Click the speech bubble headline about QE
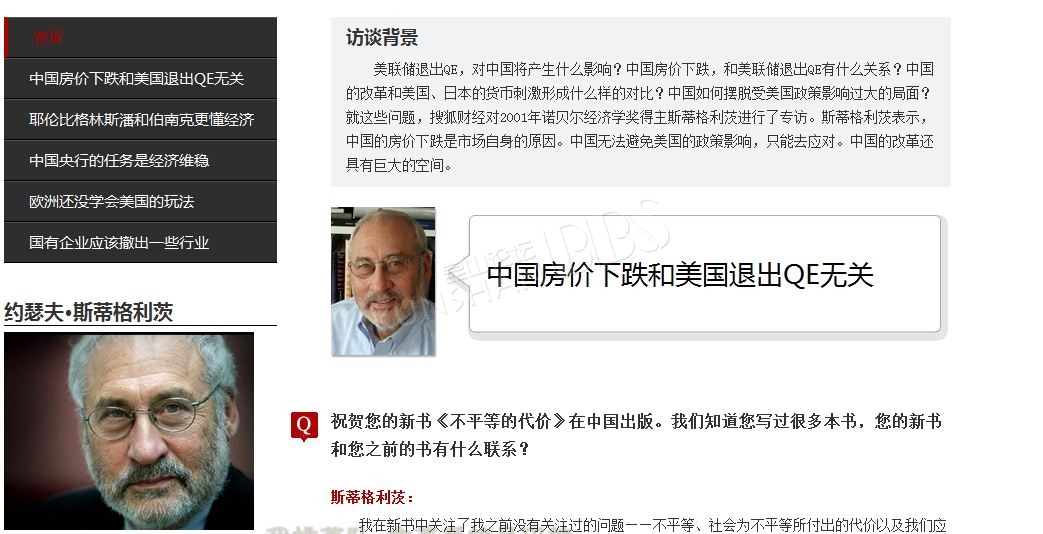Image resolution: width=1043 pixels, height=534 pixels. [680, 275]
